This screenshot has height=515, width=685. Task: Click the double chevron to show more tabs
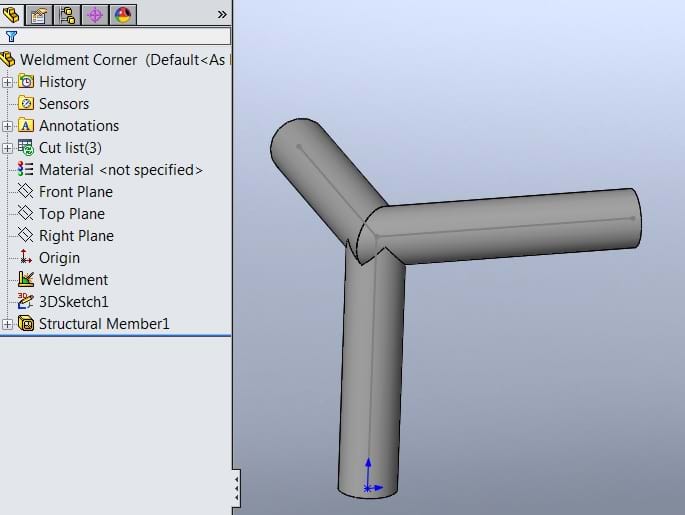tap(222, 14)
